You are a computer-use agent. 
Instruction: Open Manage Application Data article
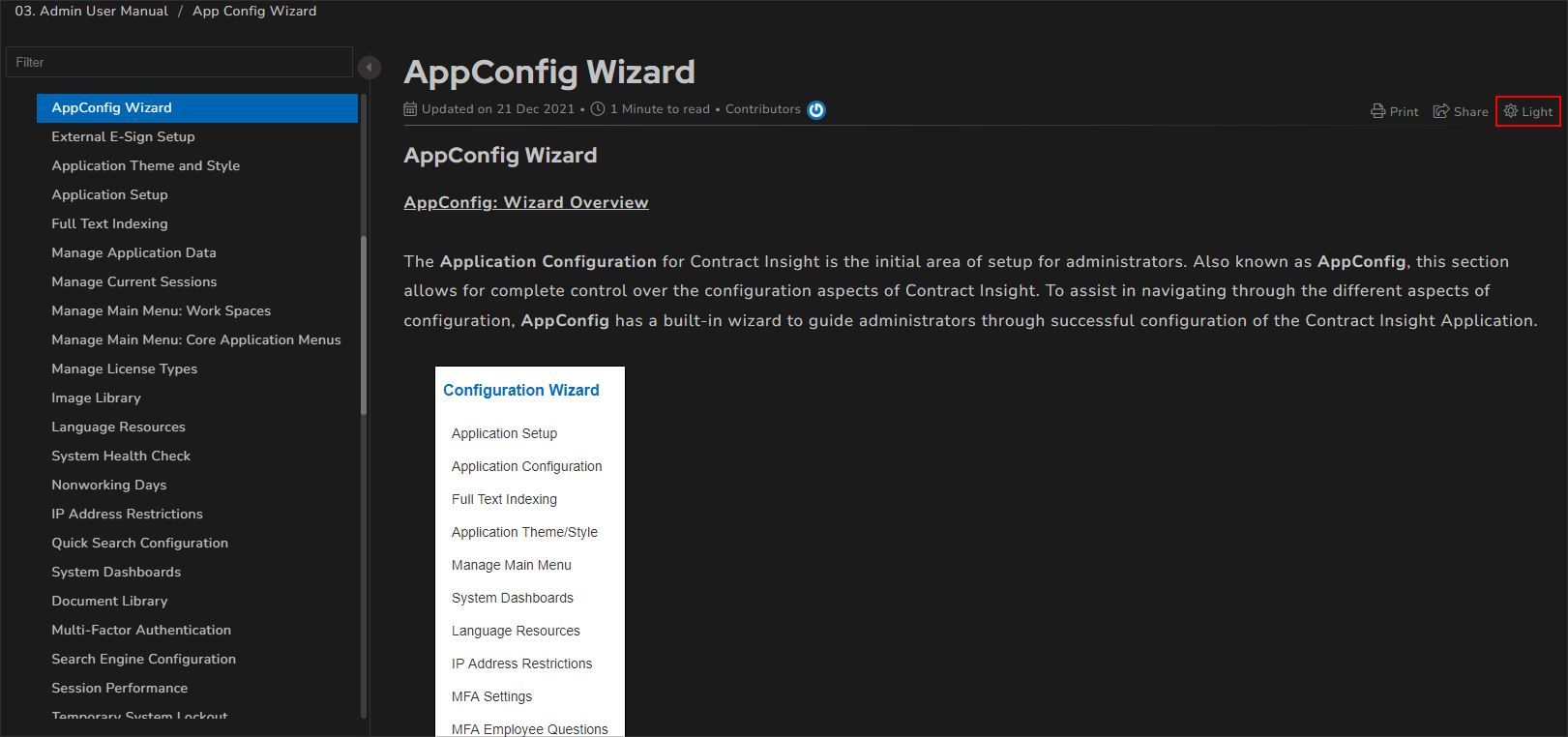click(133, 252)
